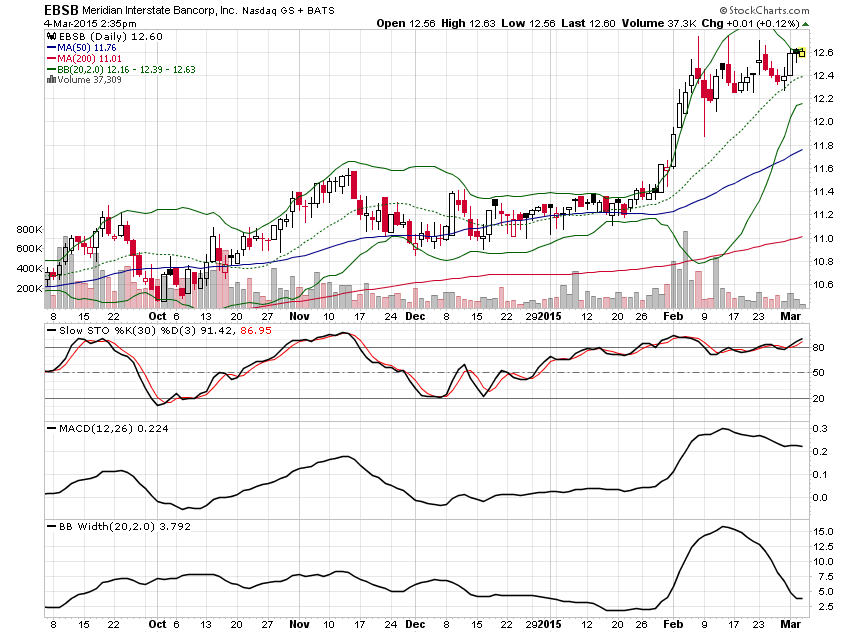Click the 10.0 BB Width scale label
Screen dimensions: 850x633
pos(823,561)
